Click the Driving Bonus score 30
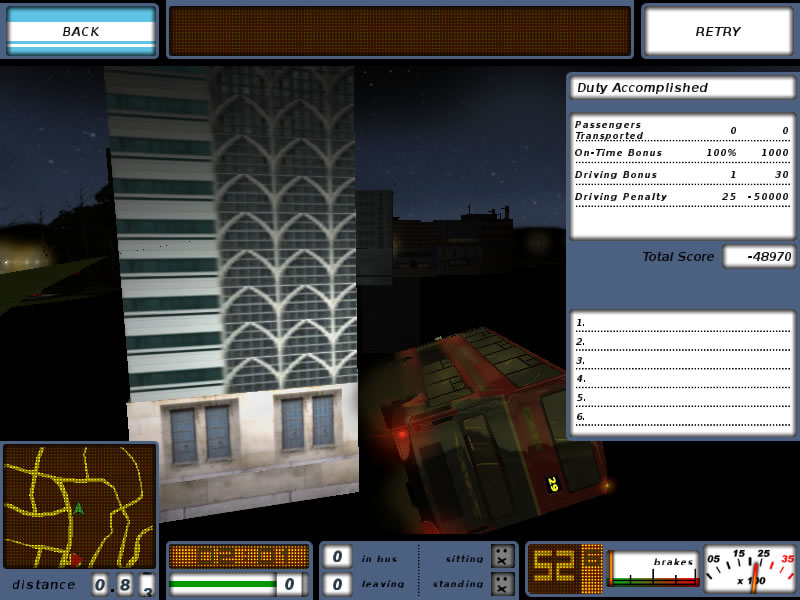 [782, 174]
